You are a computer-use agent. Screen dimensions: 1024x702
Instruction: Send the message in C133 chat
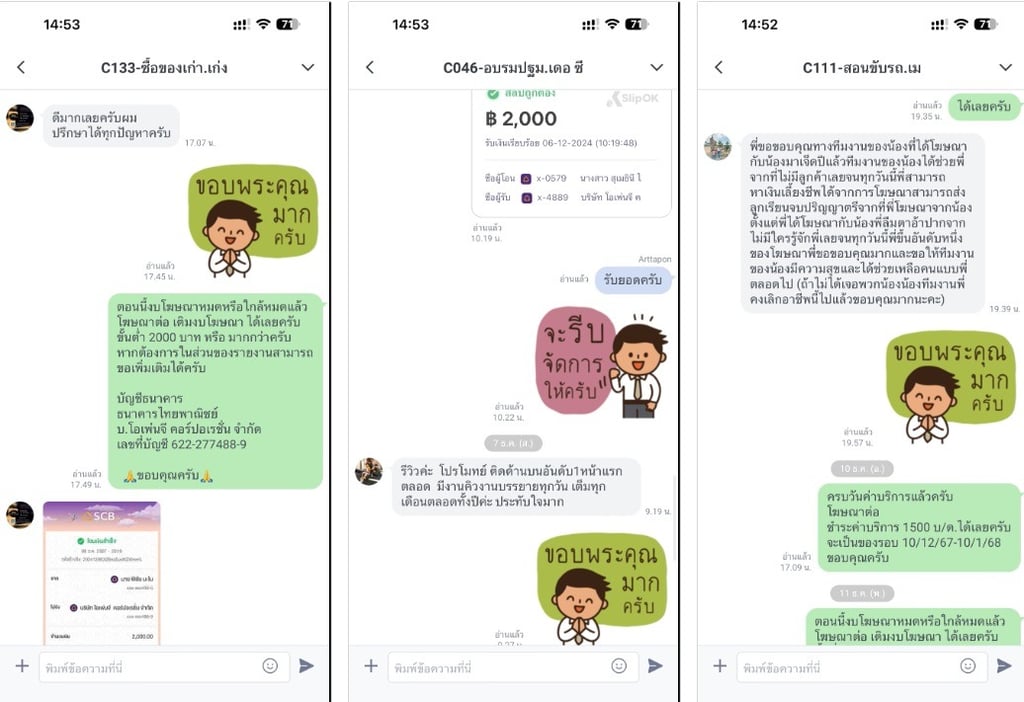[x=306, y=665]
